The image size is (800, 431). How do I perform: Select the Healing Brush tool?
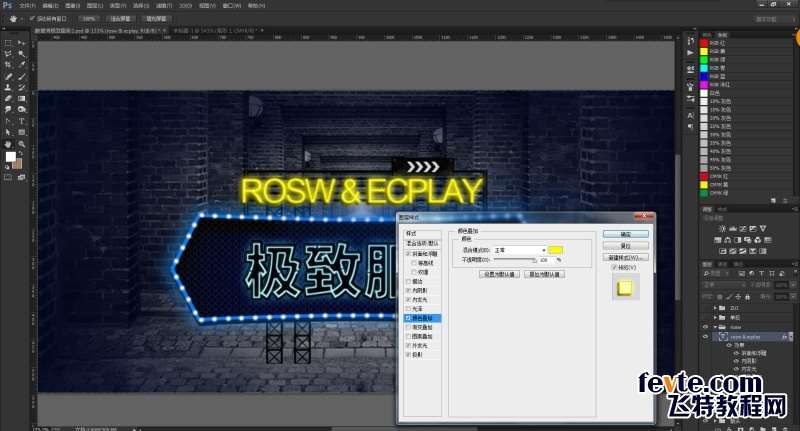[8, 77]
